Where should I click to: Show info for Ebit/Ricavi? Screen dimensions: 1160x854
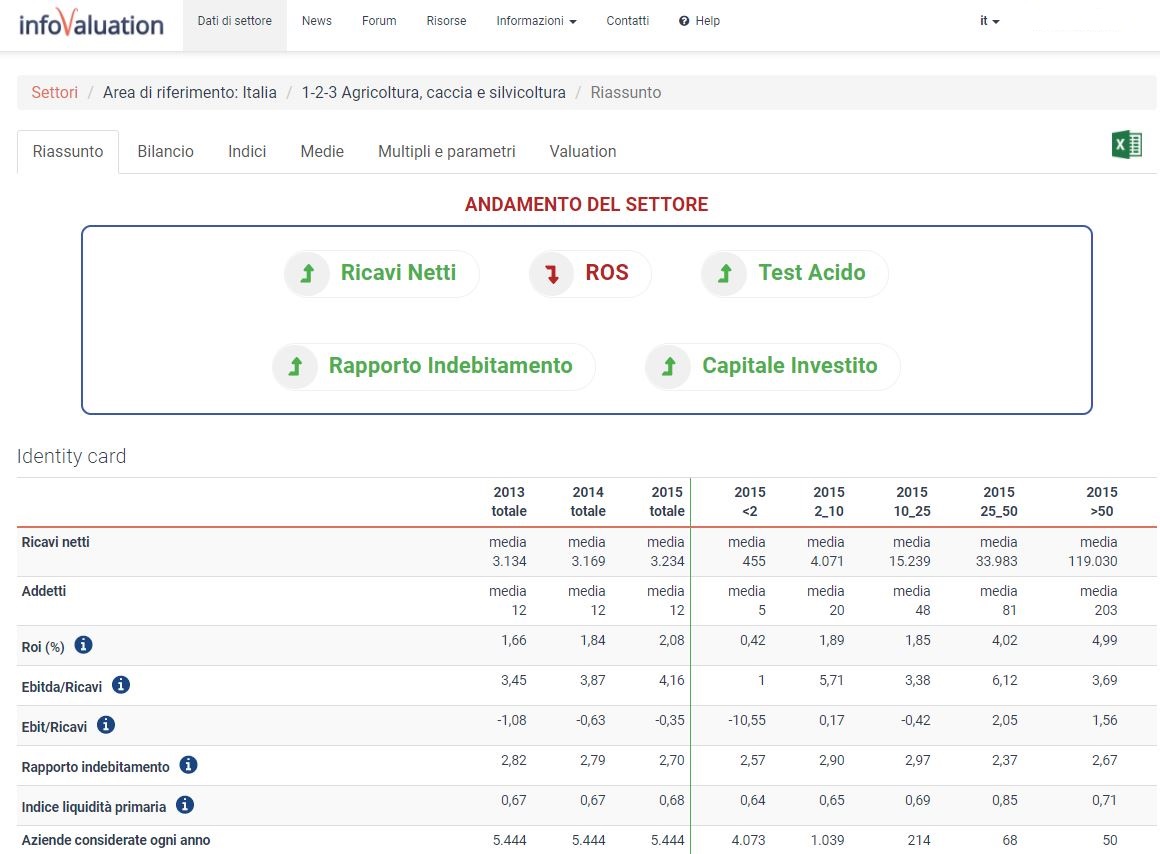[106, 725]
